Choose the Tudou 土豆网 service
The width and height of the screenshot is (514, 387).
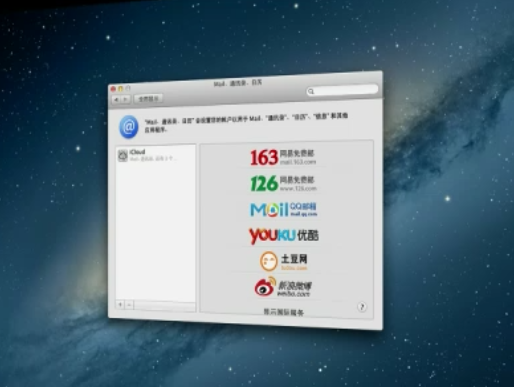[284, 262]
